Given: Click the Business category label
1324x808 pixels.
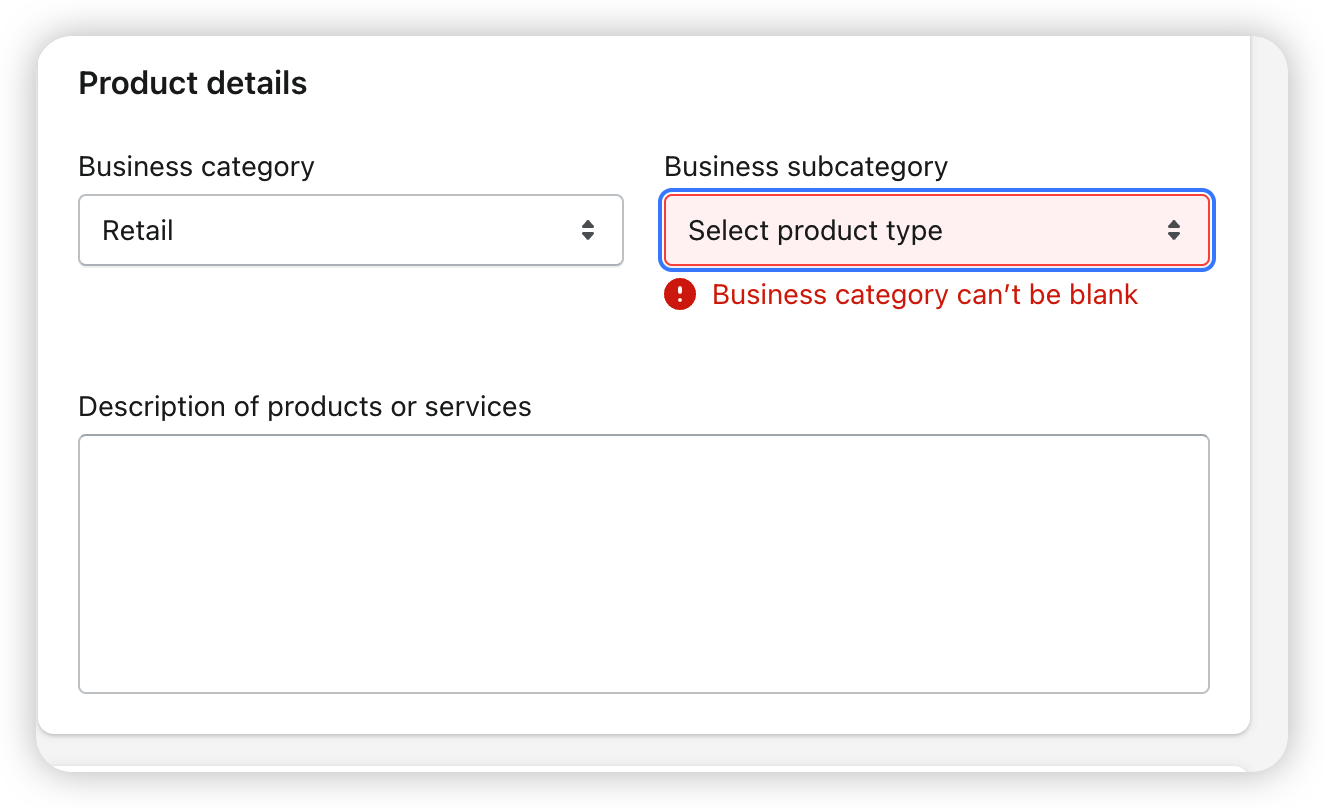Looking at the screenshot, I should point(196,166).
